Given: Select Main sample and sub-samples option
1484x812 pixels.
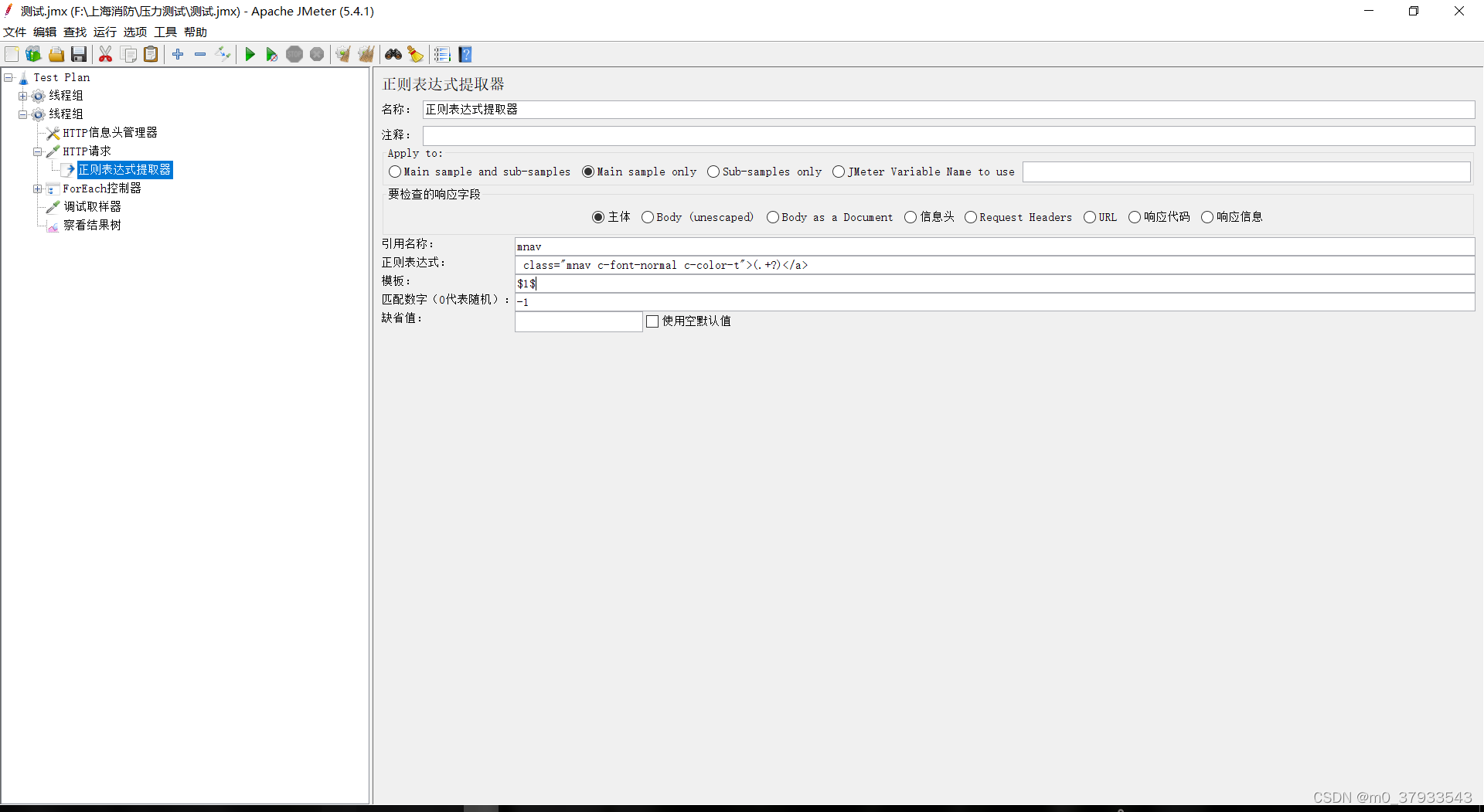Looking at the screenshot, I should click(x=395, y=172).
